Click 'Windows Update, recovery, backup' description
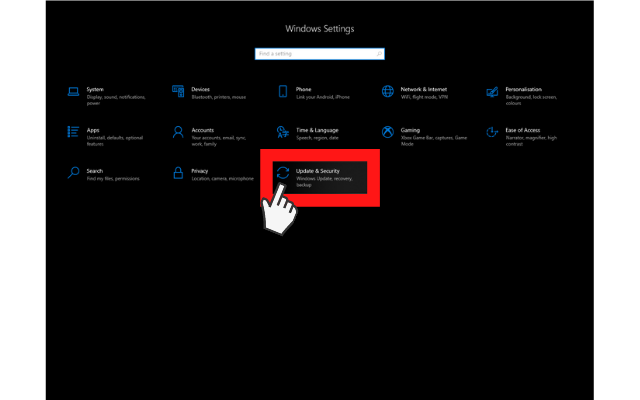Image resolution: width=640 pixels, height=400 pixels. click(x=324, y=182)
